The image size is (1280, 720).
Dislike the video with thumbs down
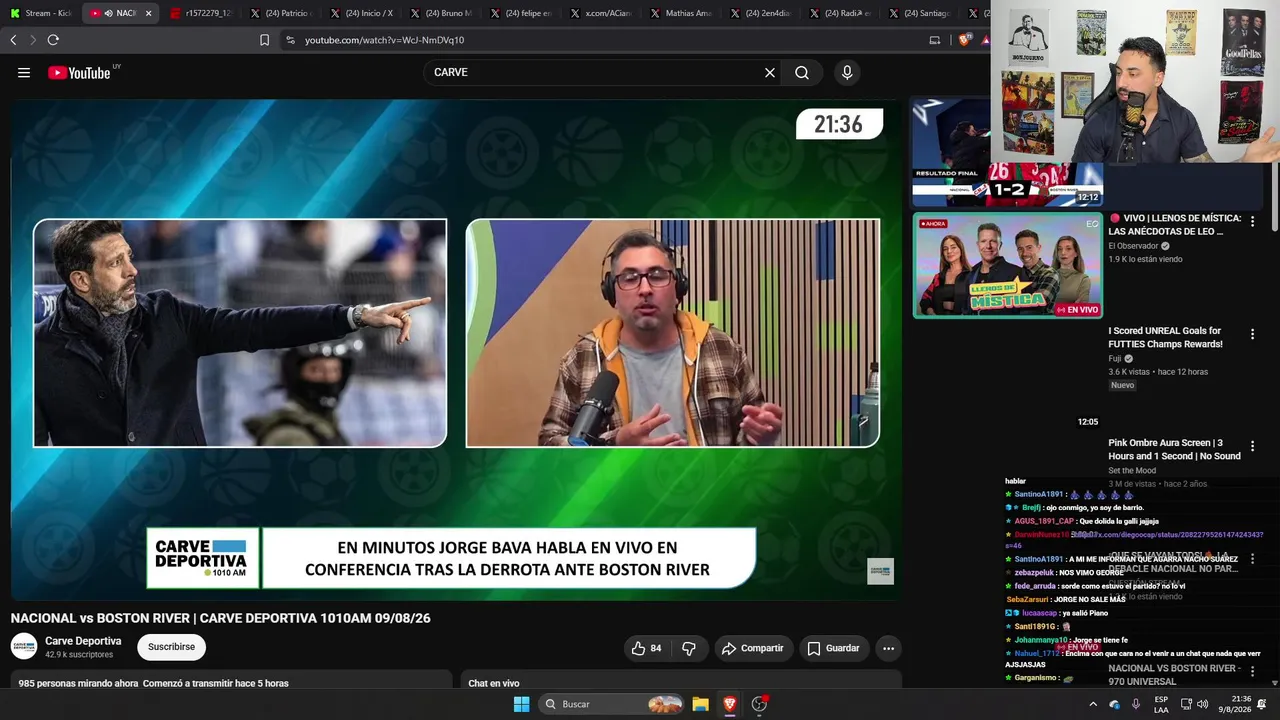(689, 648)
